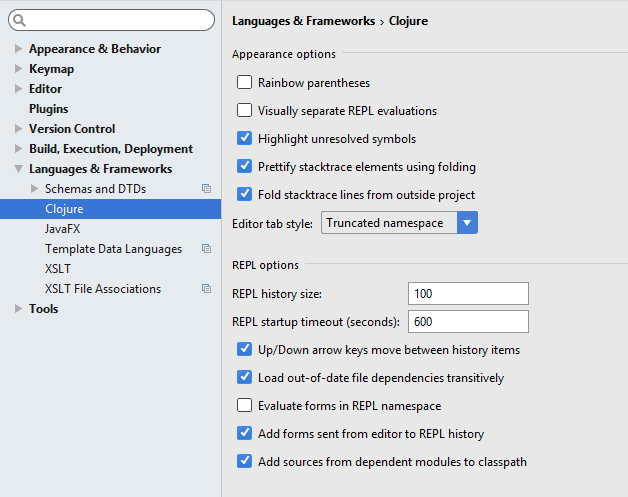
Task: Disable Fold stacktrace lines from outside project
Action: (245, 195)
